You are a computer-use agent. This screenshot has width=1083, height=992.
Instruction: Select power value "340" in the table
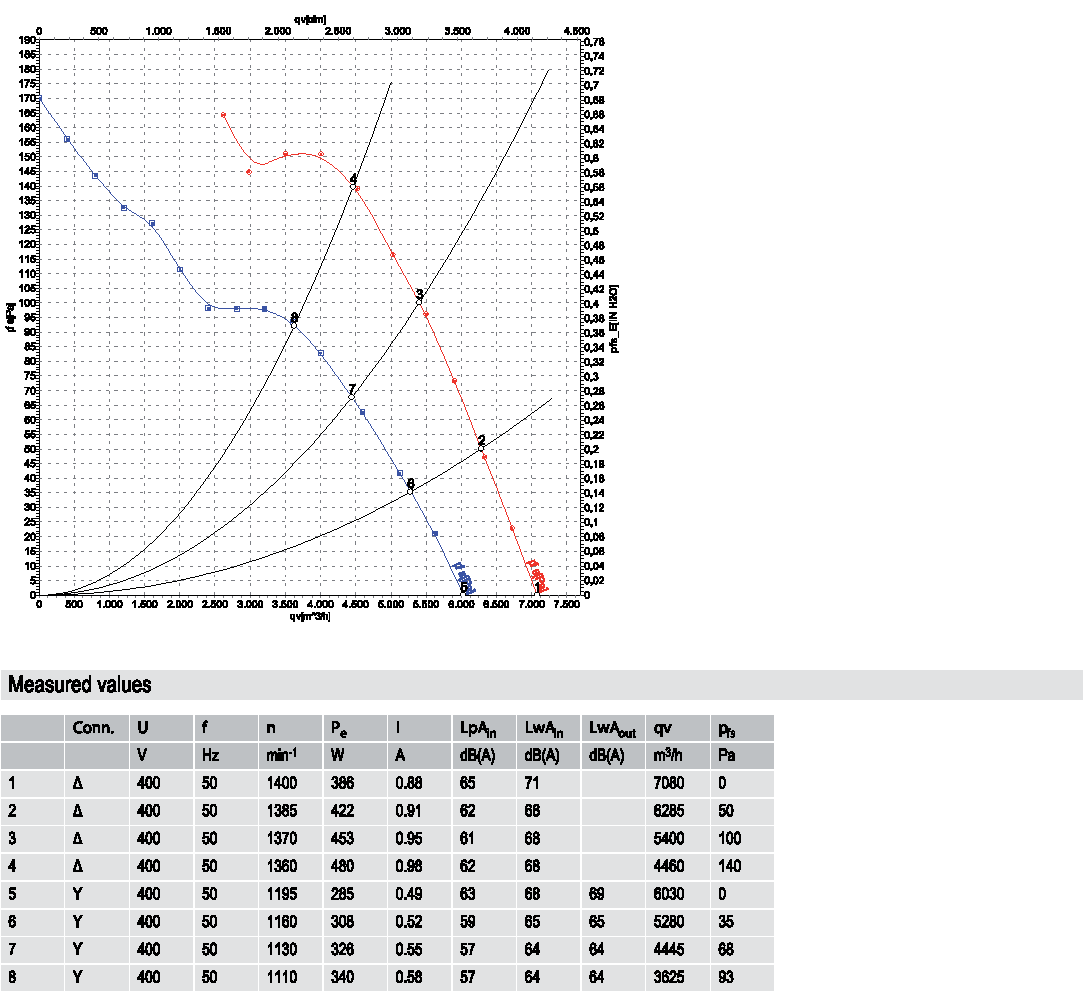click(x=342, y=977)
